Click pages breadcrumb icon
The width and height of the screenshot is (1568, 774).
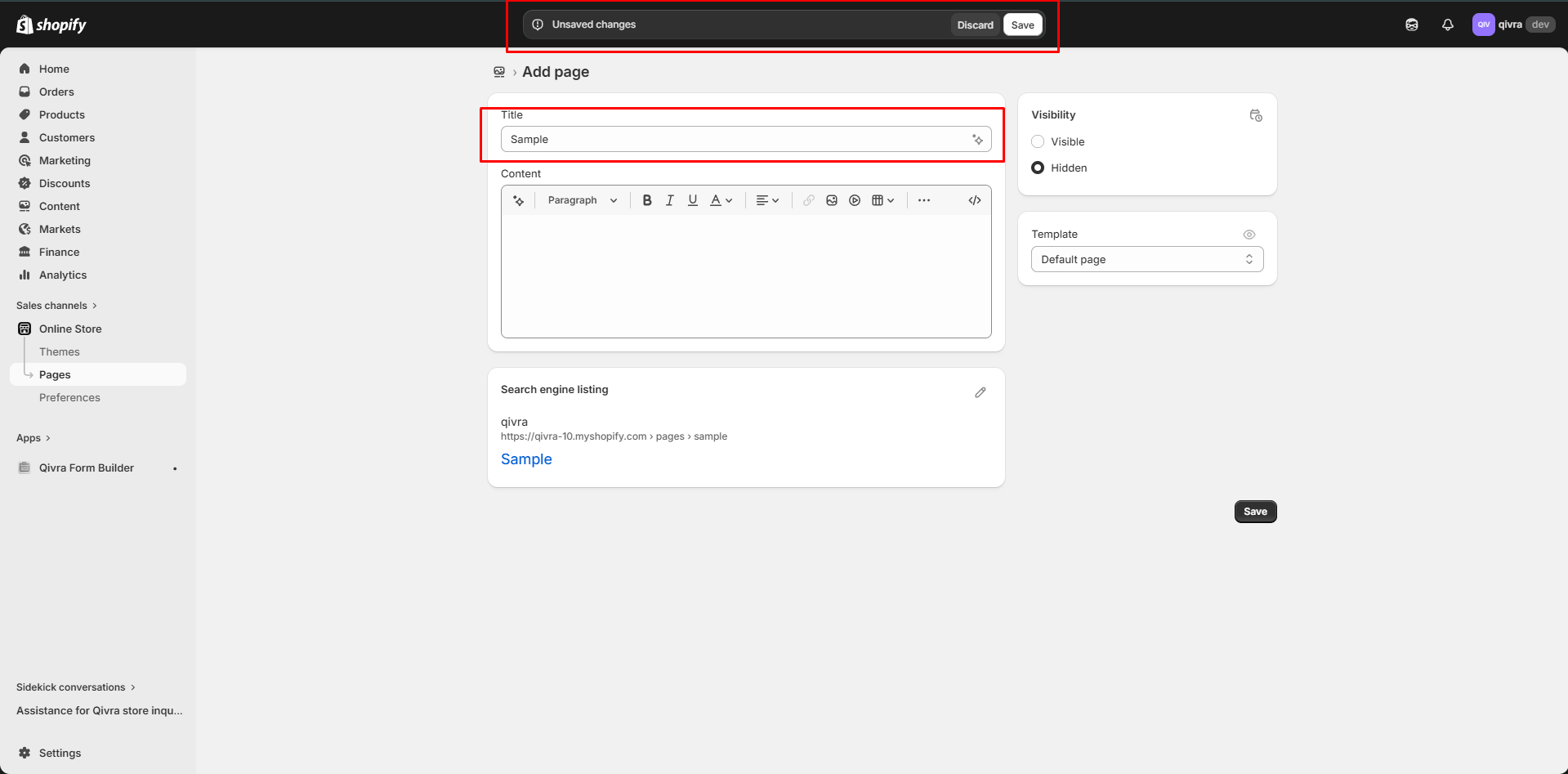[499, 72]
